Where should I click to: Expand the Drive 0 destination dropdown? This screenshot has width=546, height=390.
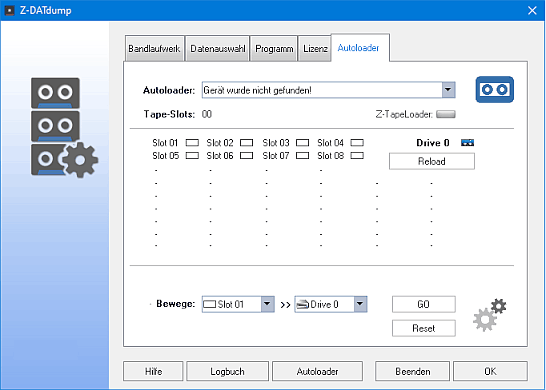tap(360, 304)
